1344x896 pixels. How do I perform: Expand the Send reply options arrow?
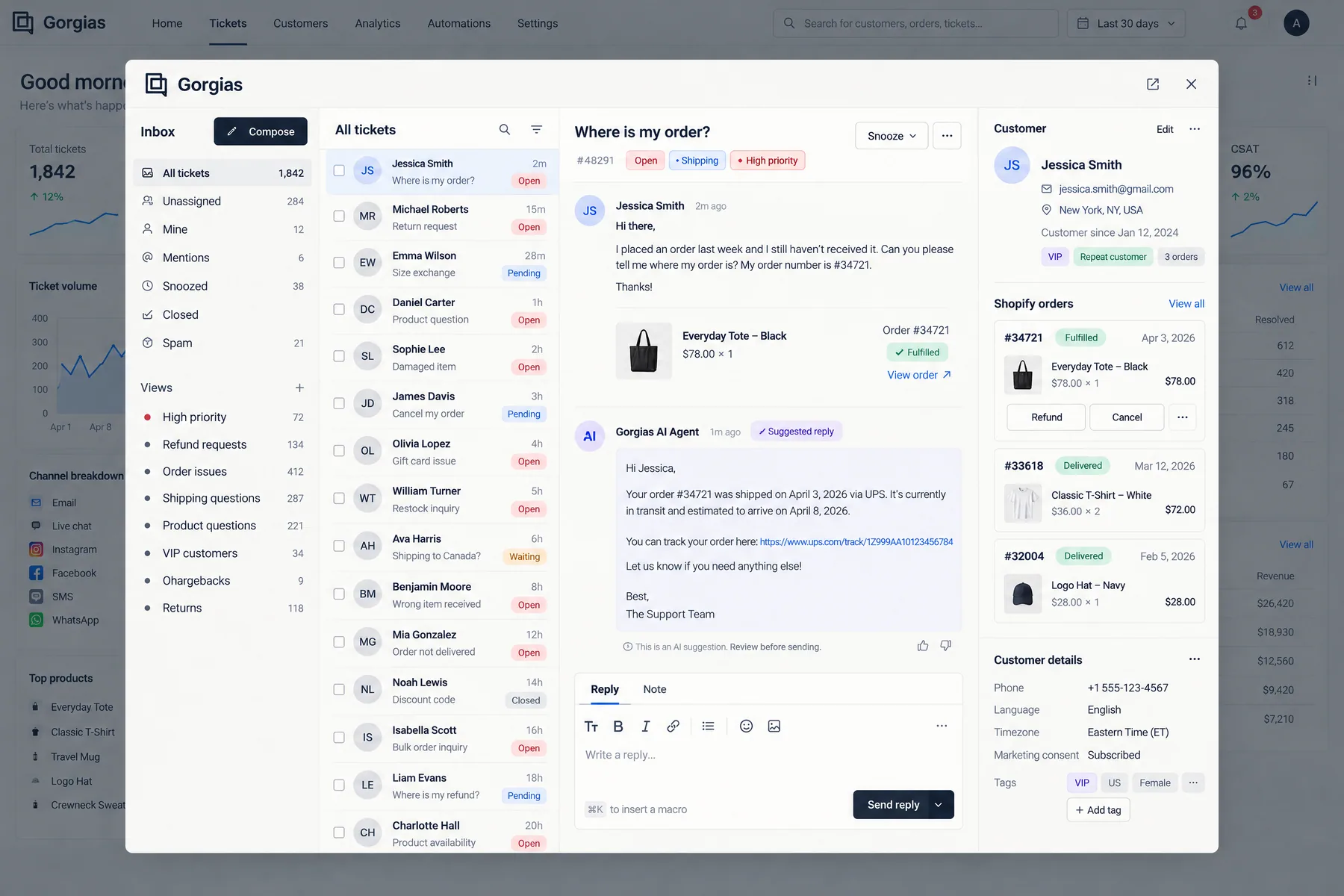click(939, 804)
